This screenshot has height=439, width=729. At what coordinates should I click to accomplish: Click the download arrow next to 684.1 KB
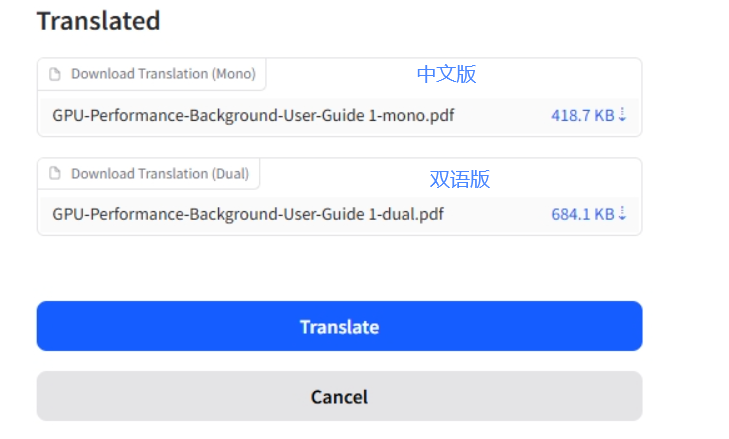[622, 214]
